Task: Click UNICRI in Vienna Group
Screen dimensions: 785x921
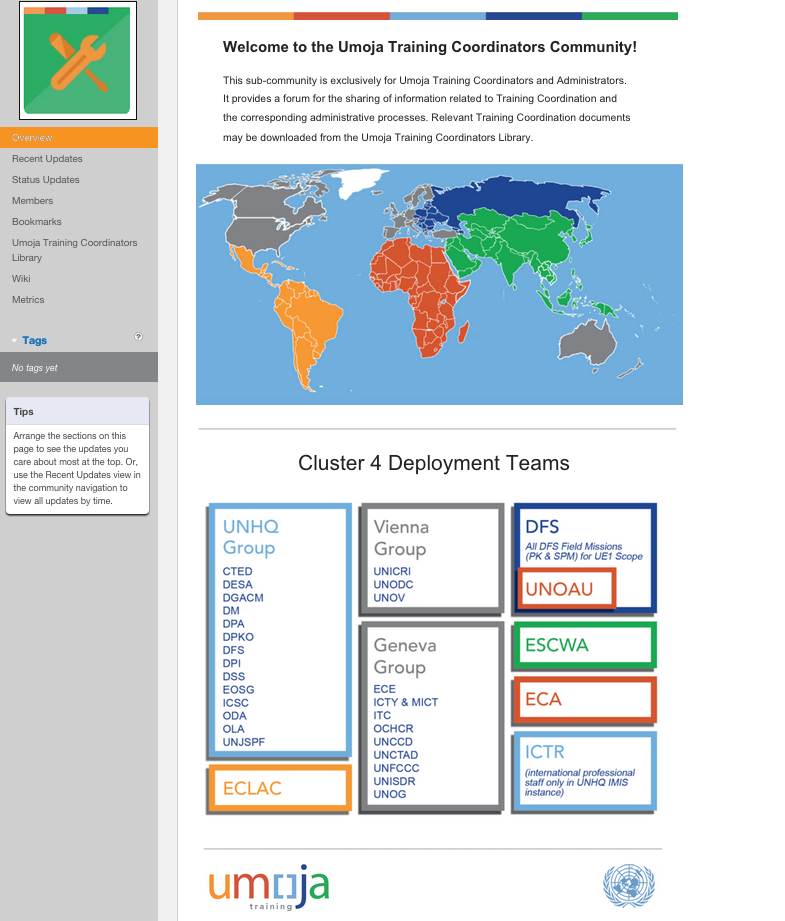Action: coord(392,572)
